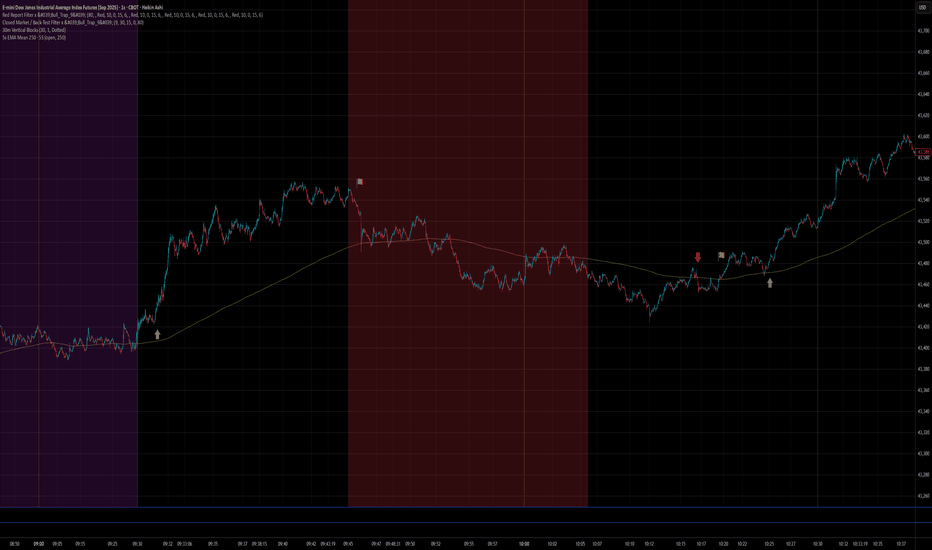Click the pink flag marker near 09:45
The image size is (932, 550).
[x=360, y=182]
